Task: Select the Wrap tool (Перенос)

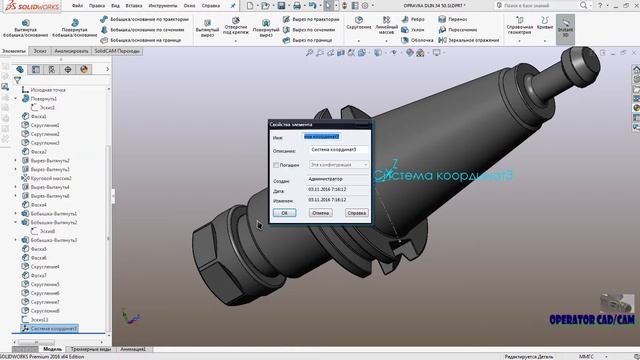Action: tap(453, 19)
